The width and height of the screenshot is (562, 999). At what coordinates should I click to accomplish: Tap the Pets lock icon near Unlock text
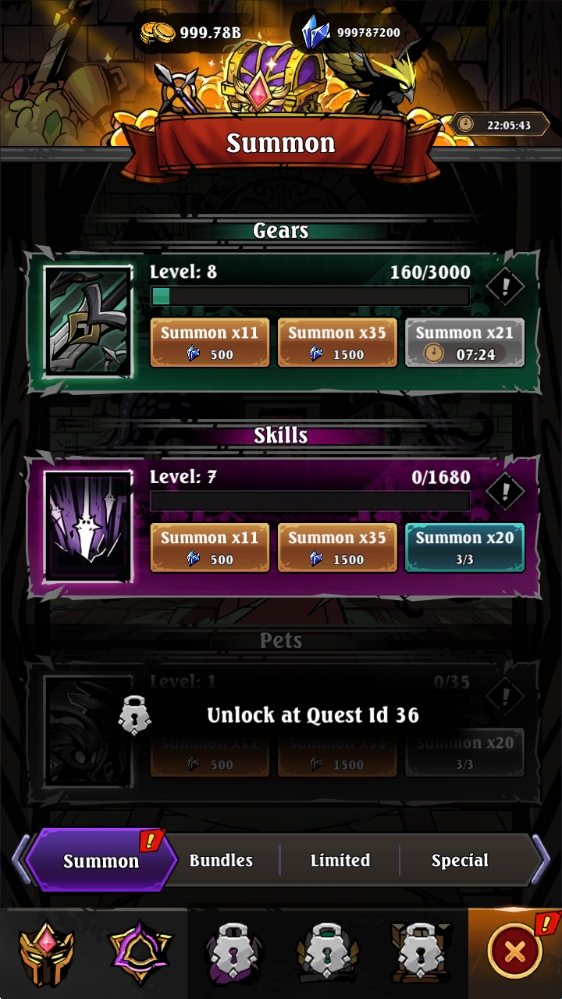pyautogui.click(x=135, y=714)
